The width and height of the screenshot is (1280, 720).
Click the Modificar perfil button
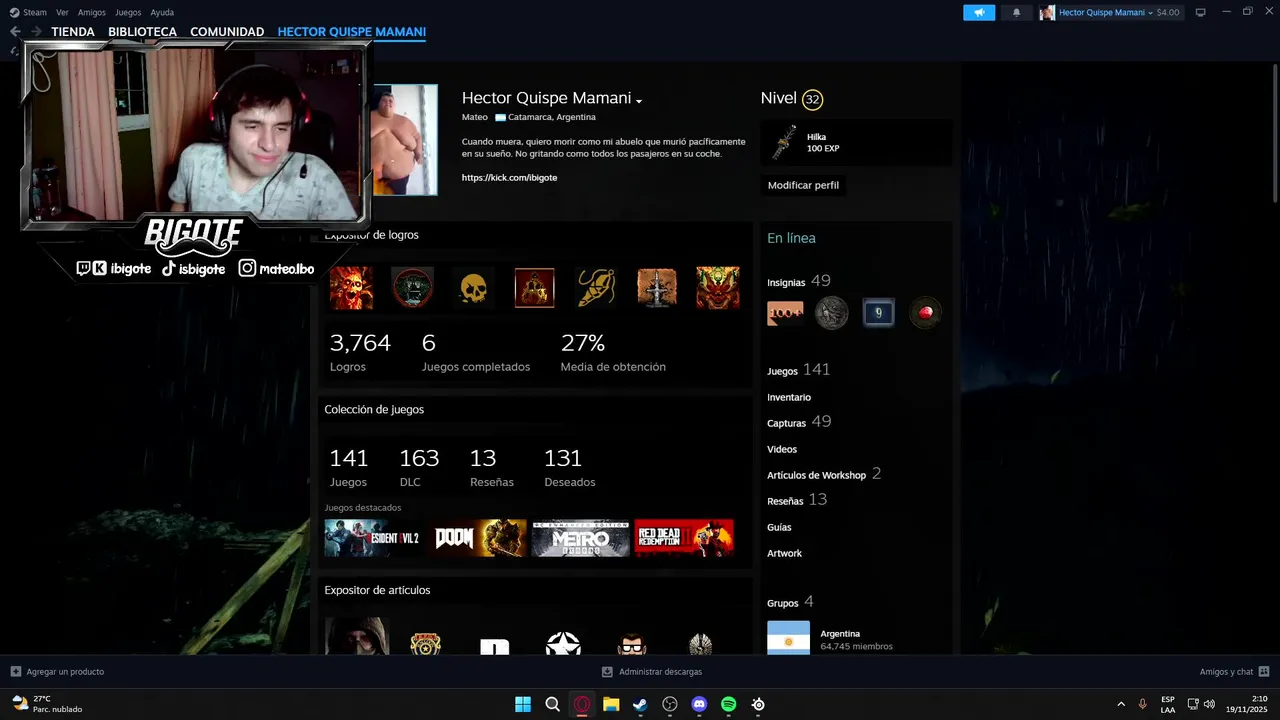click(803, 185)
